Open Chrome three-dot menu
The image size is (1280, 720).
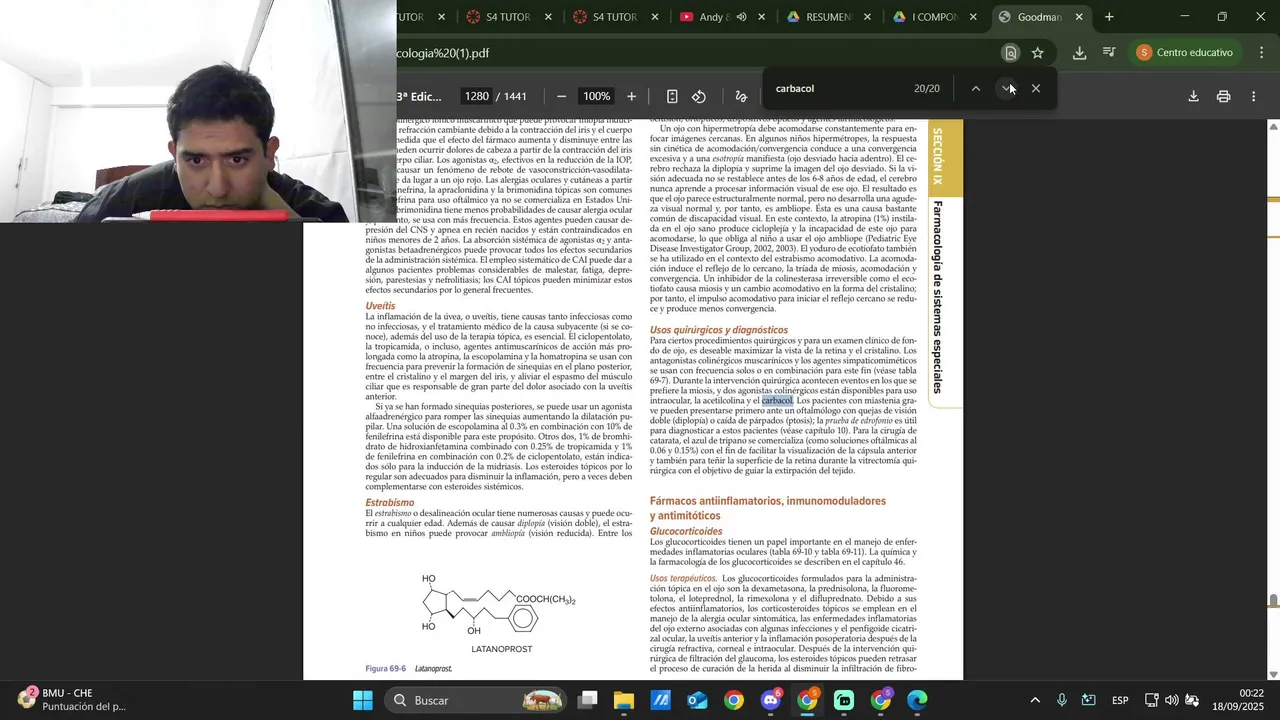coord(1261,53)
